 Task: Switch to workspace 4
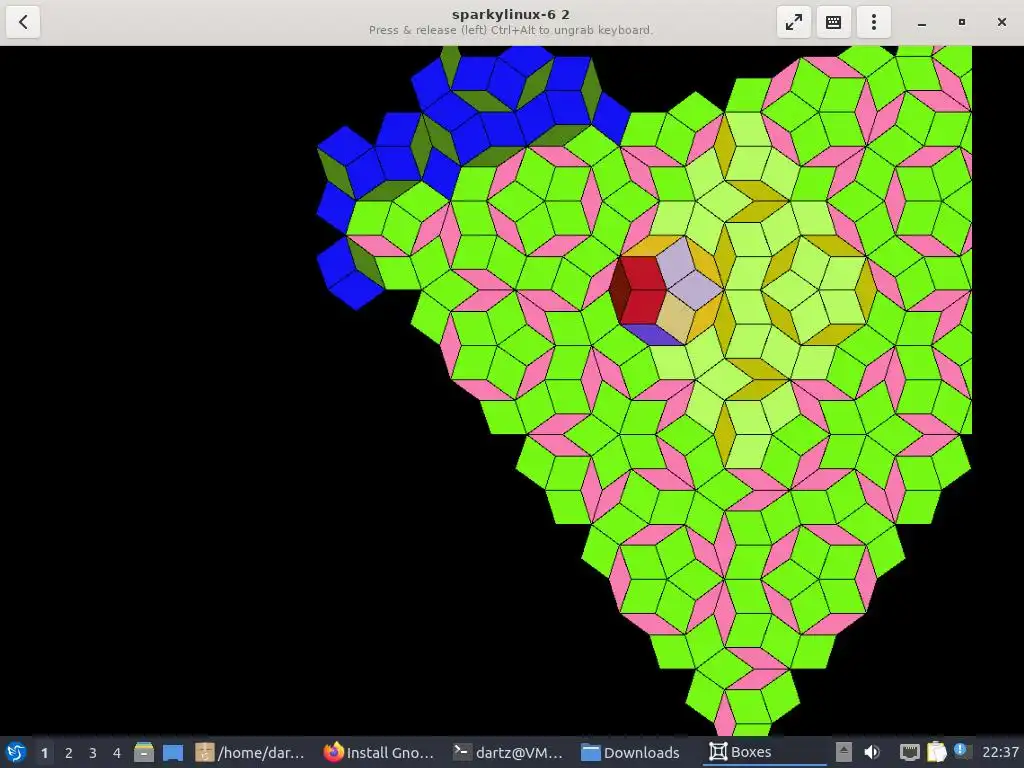117,753
